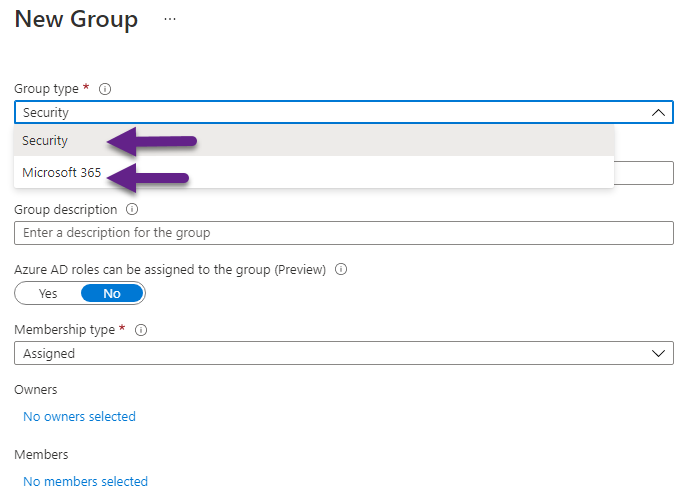Click the Owners section label

pos(36,390)
